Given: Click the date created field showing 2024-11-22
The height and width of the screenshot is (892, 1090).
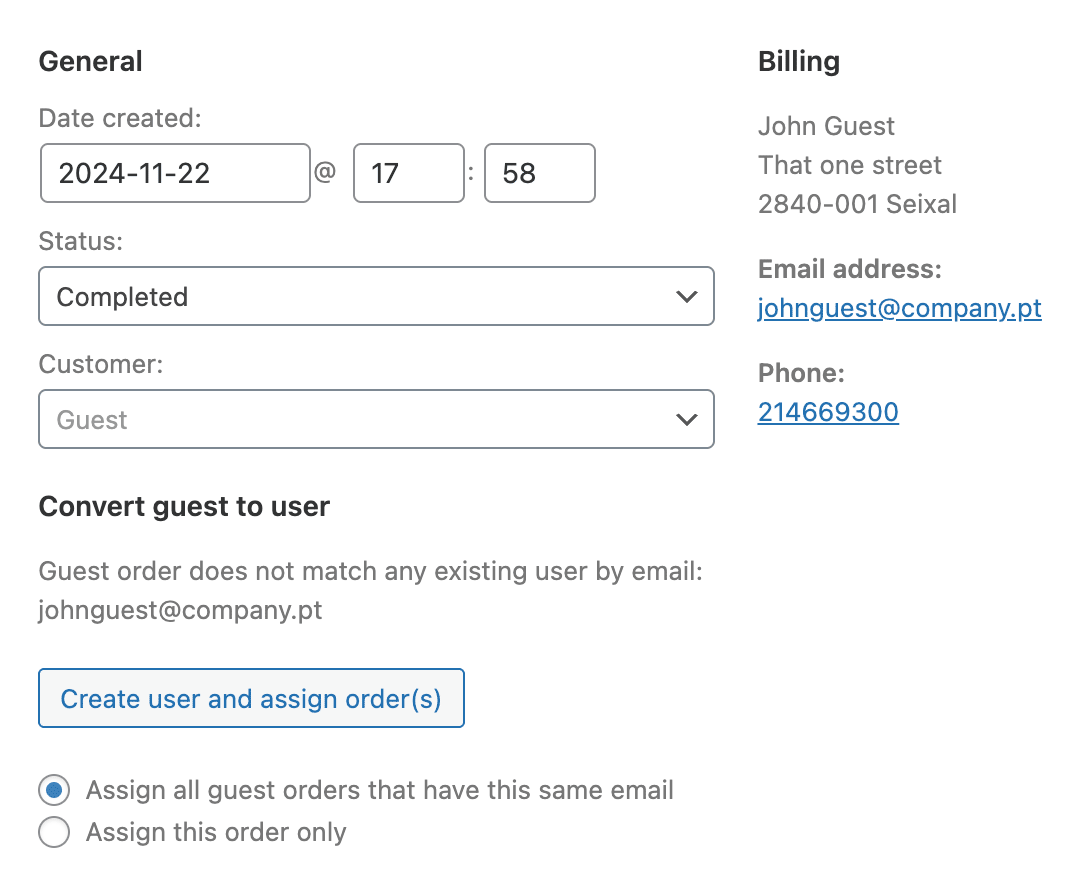Looking at the screenshot, I should [x=175, y=173].
